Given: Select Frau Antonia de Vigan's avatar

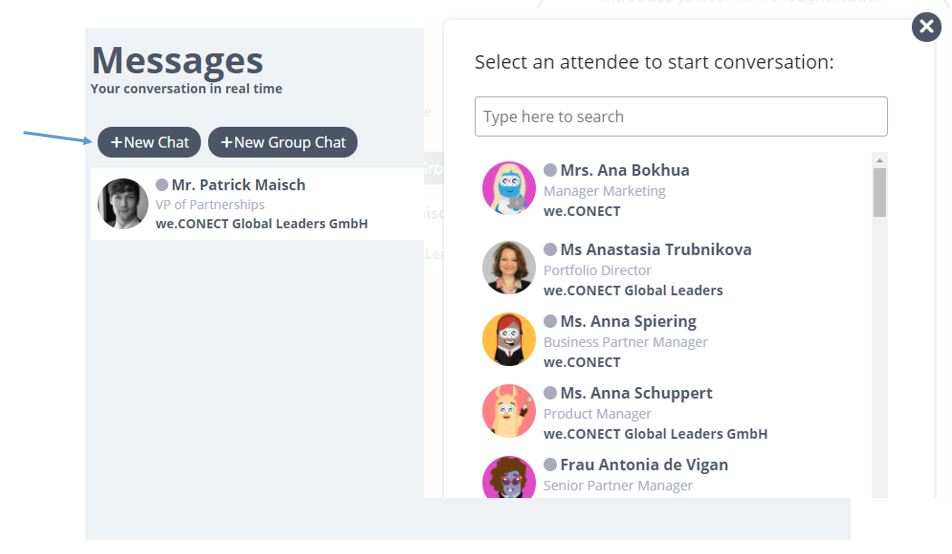Looking at the screenshot, I should pos(509,477).
